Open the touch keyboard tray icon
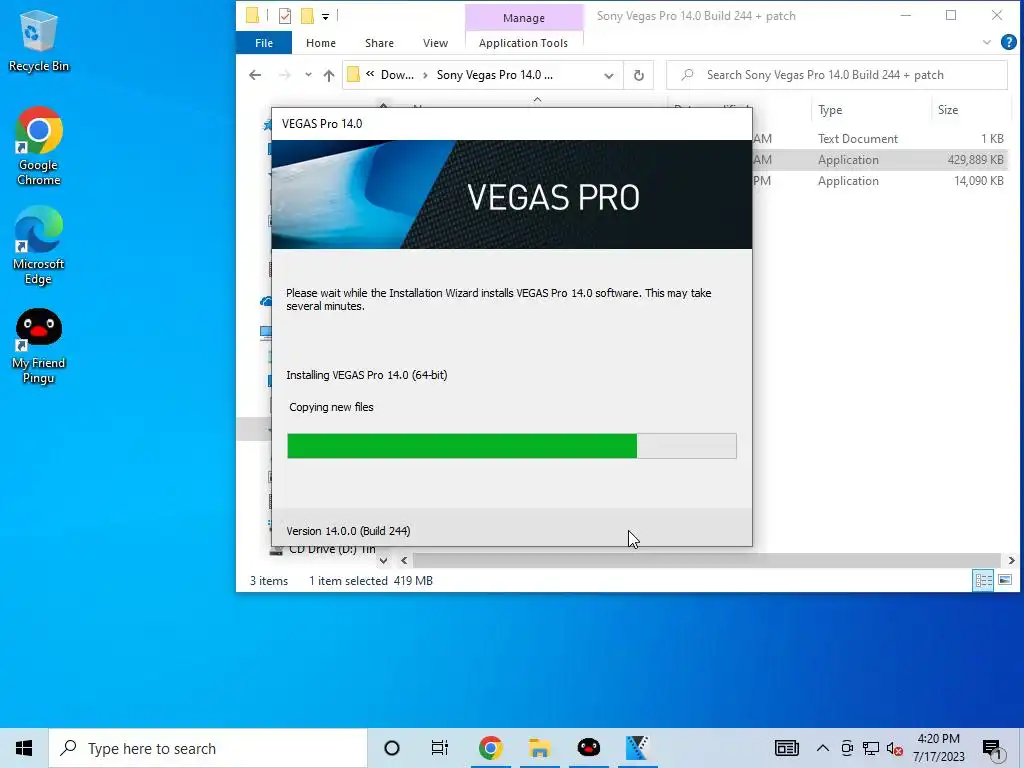The width and height of the screenshot is (1024, 768). coord(787,748)
